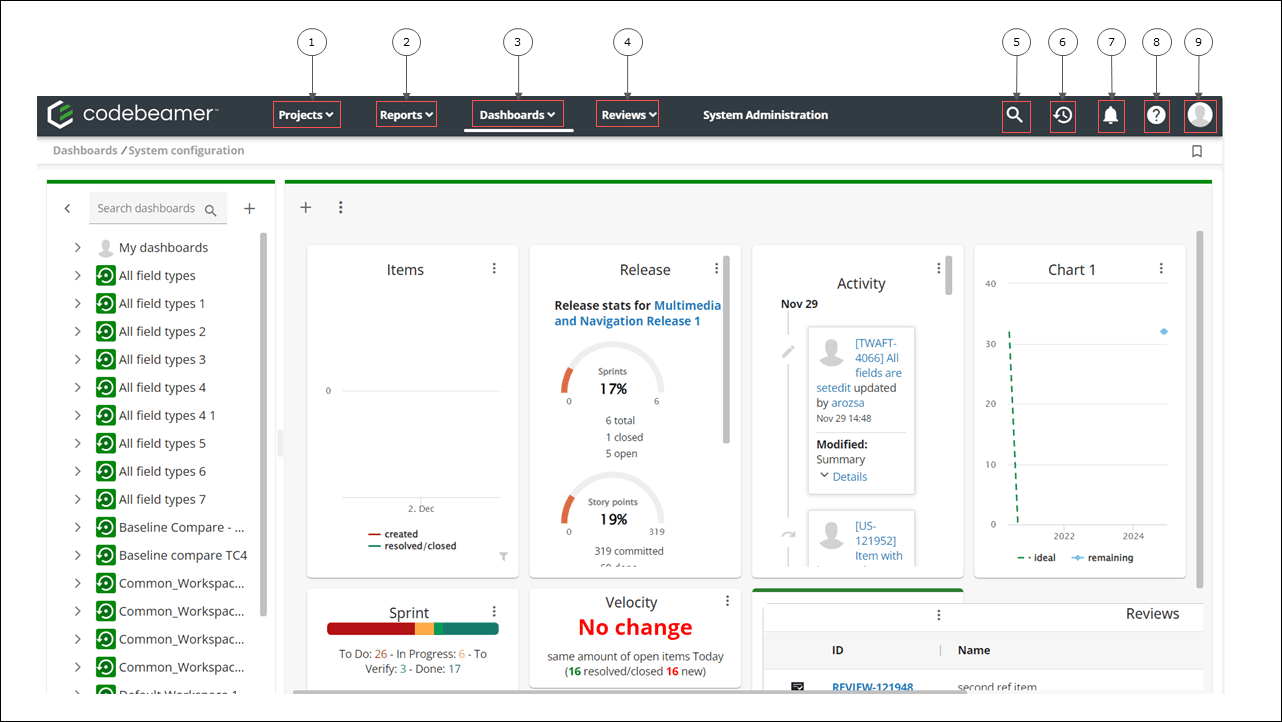This screenshot has width=1282, height=722.
Task: Expand My dashboards tree node
Action: tap(77, 247)
